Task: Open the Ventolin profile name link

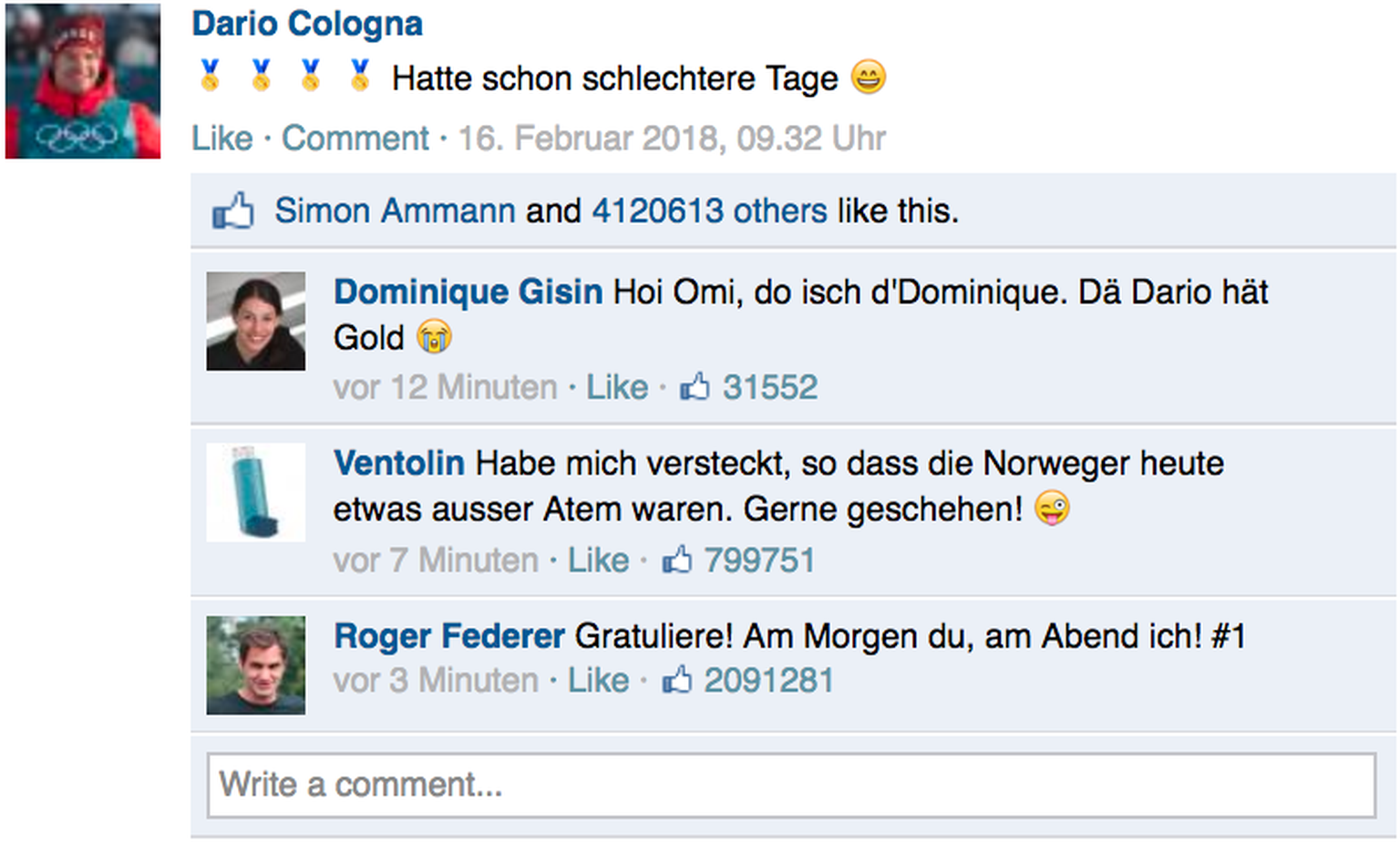Action: pos(399,463)
